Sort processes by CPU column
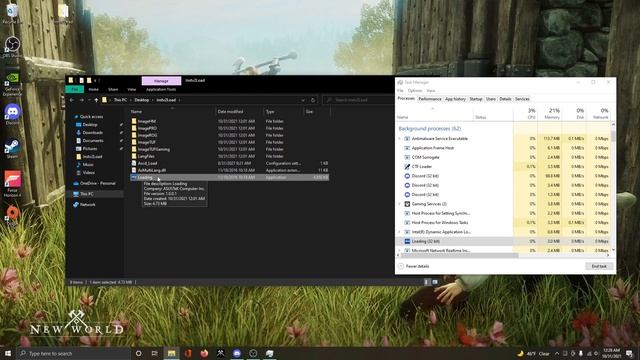 coord(526,113)
